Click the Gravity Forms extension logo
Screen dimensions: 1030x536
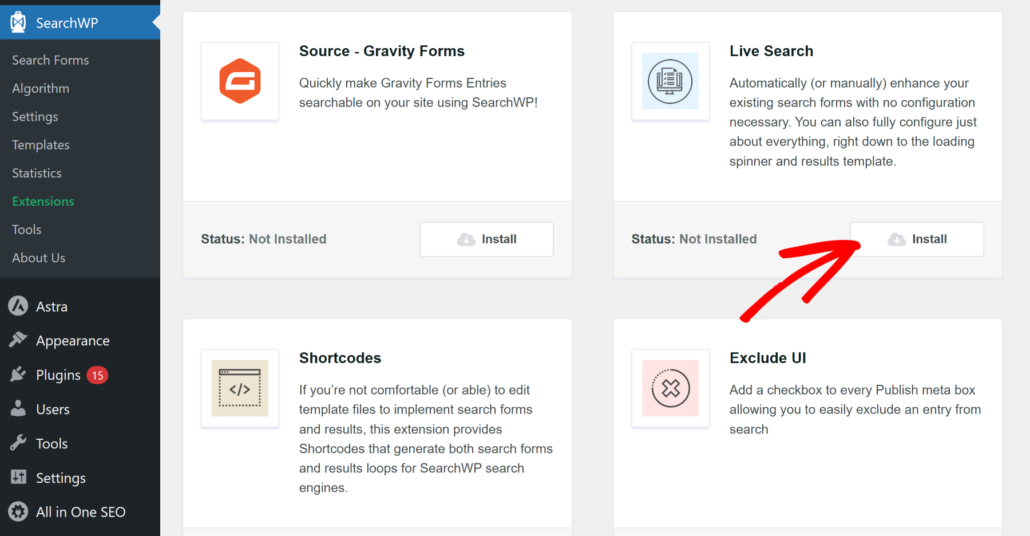pos(240,81)
